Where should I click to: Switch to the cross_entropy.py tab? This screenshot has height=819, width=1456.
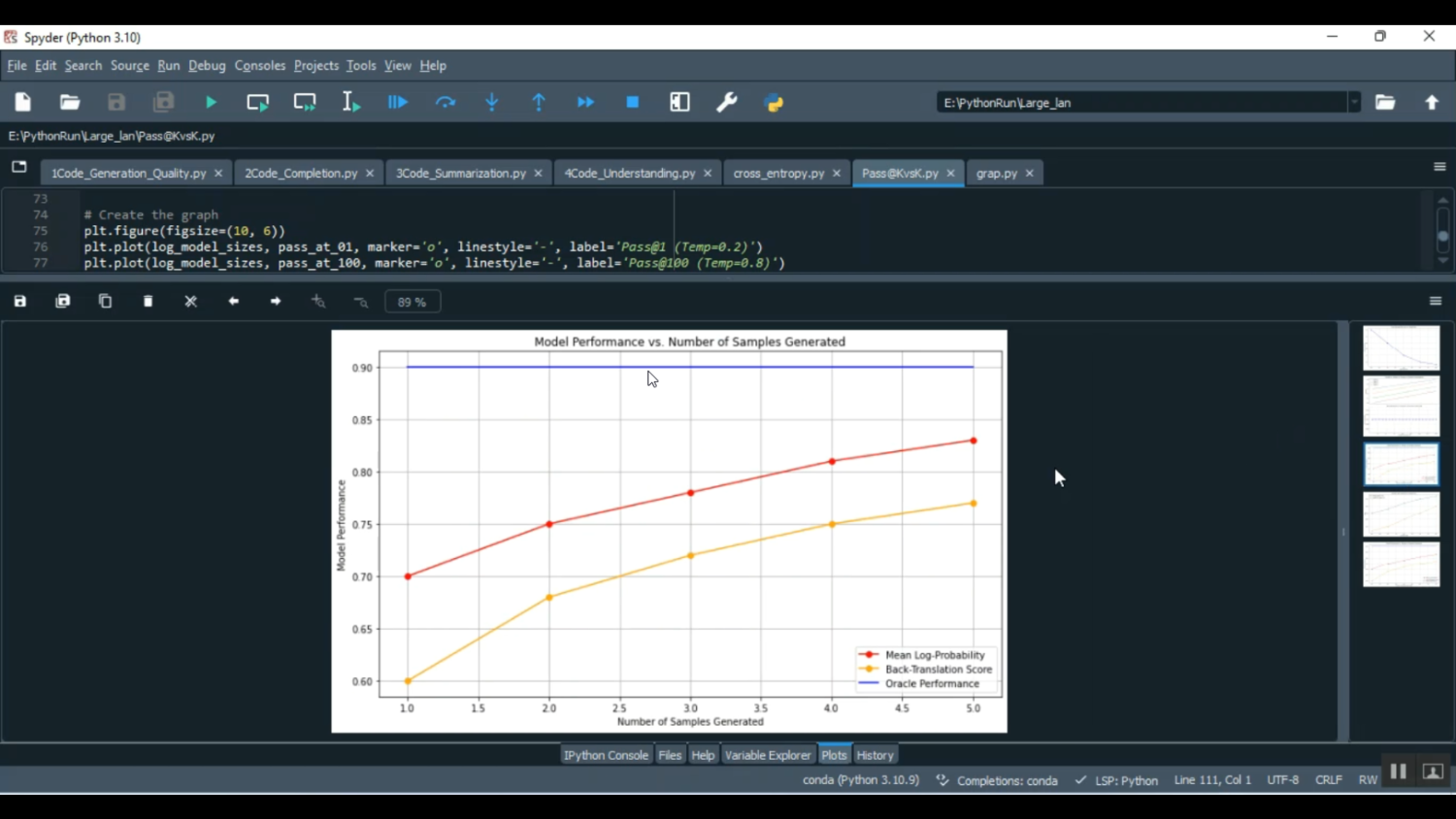click(778, 174)
